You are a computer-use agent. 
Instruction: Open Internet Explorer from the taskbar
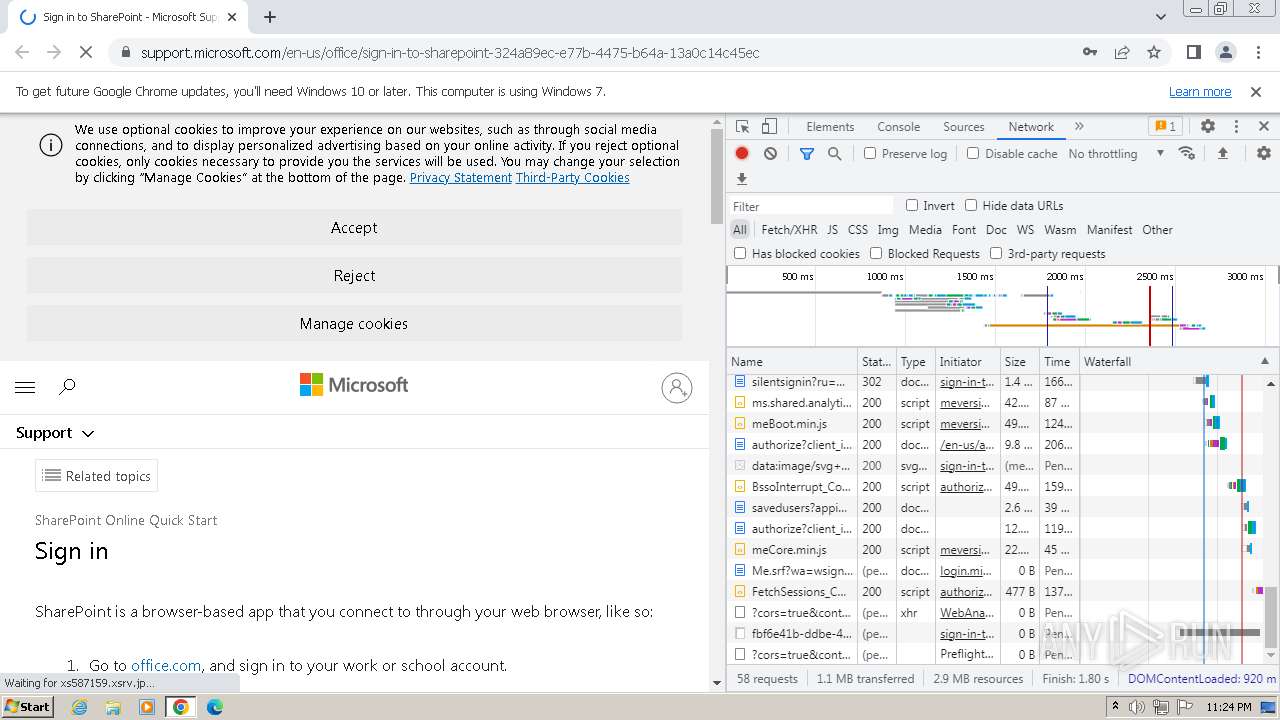point(80,707)
